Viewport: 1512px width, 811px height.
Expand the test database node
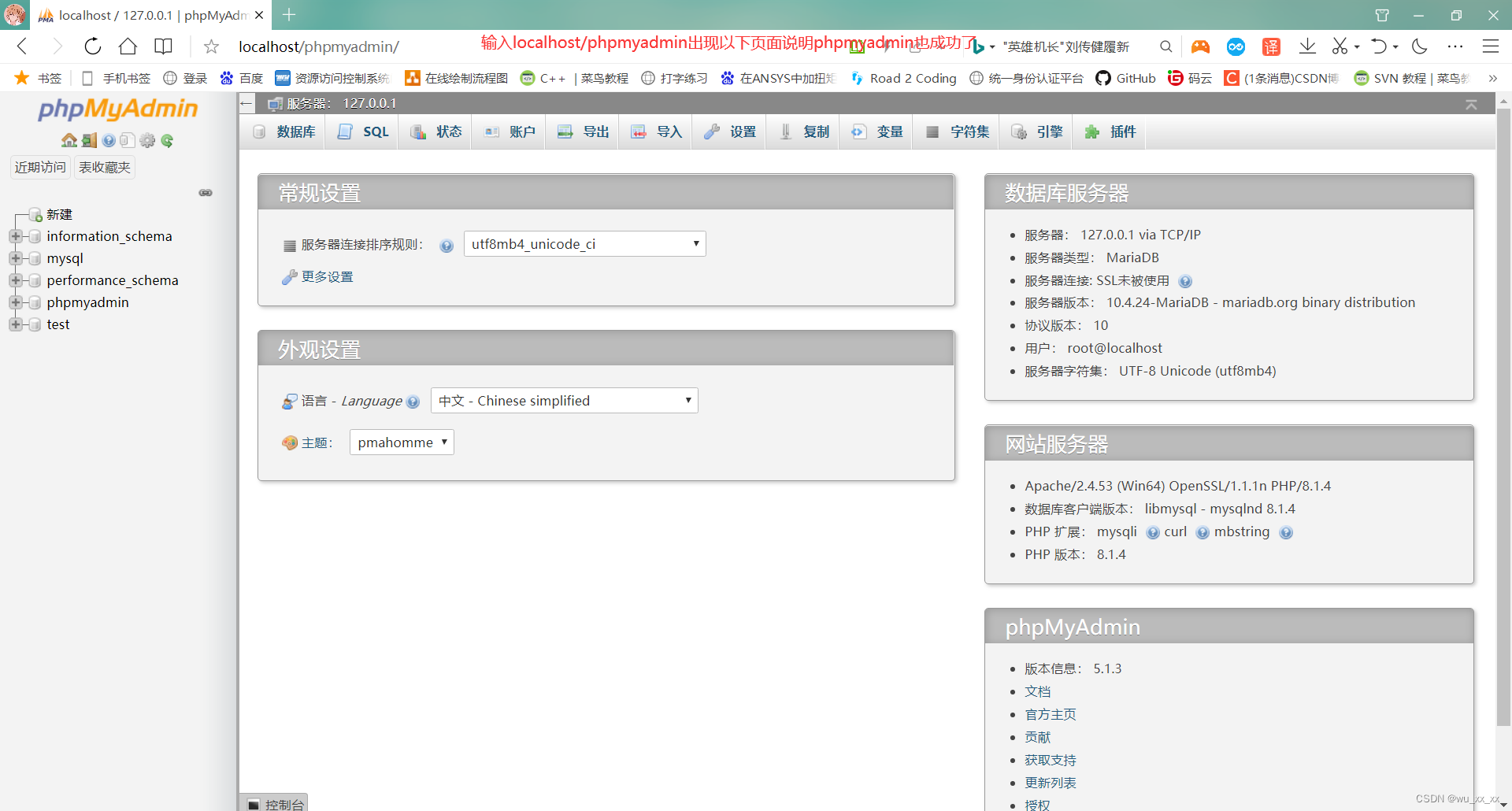coord(15,324)
